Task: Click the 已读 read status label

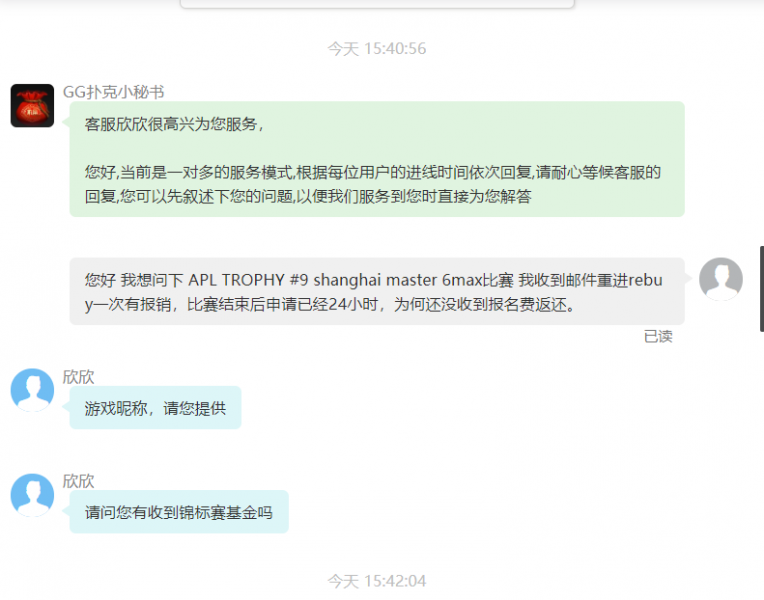Action: 658,336
